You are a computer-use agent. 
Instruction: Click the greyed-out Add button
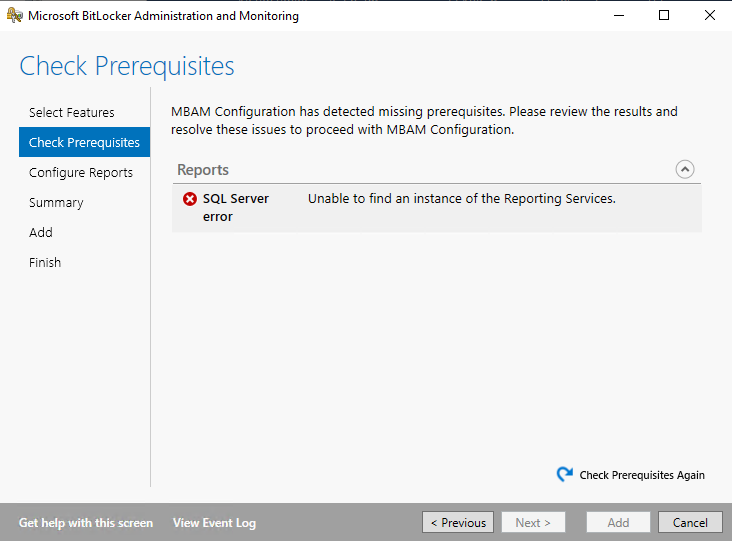pyautogui.click(x=618, y=522)
